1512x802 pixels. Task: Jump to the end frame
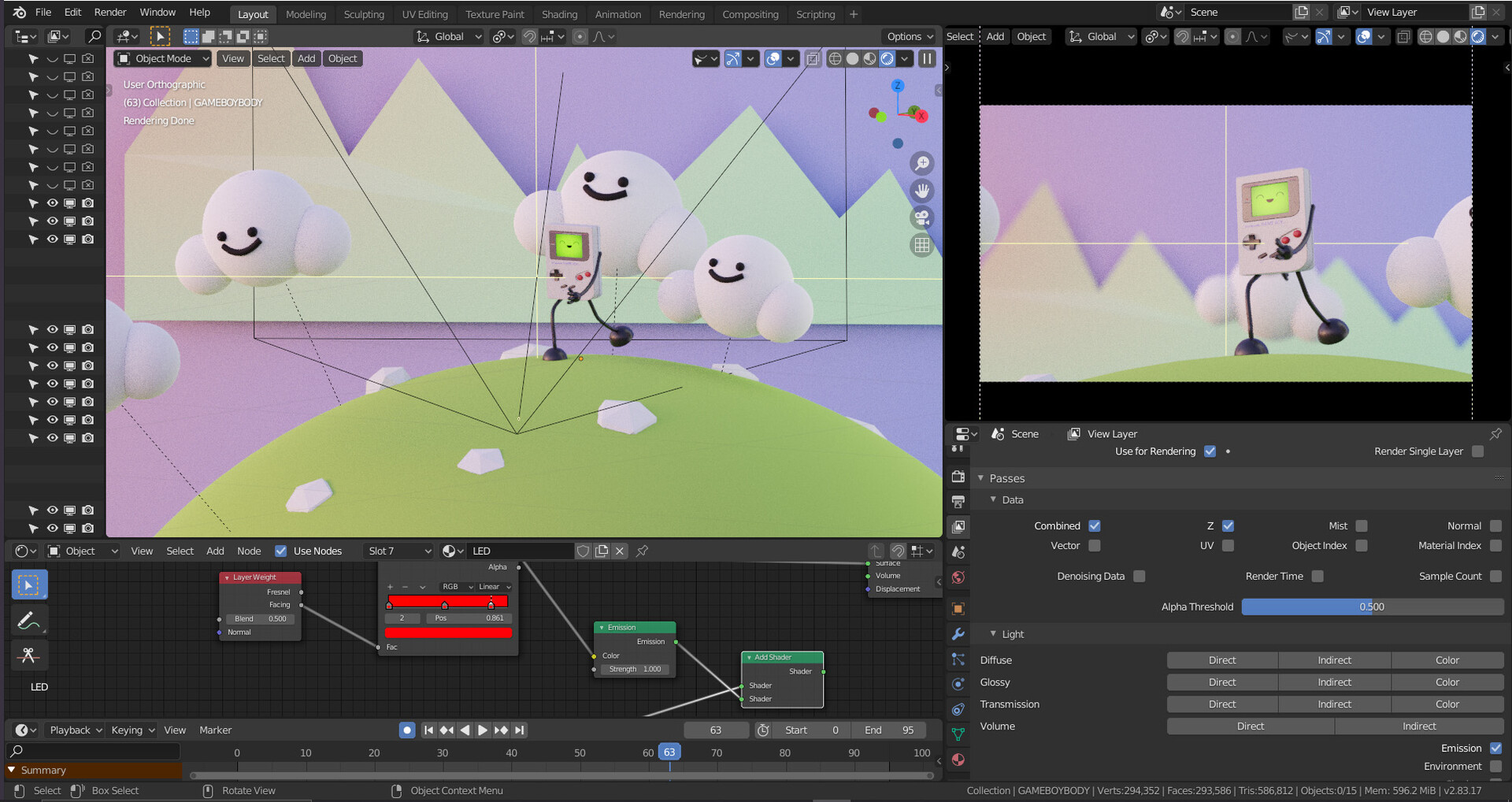click(519, 730)
